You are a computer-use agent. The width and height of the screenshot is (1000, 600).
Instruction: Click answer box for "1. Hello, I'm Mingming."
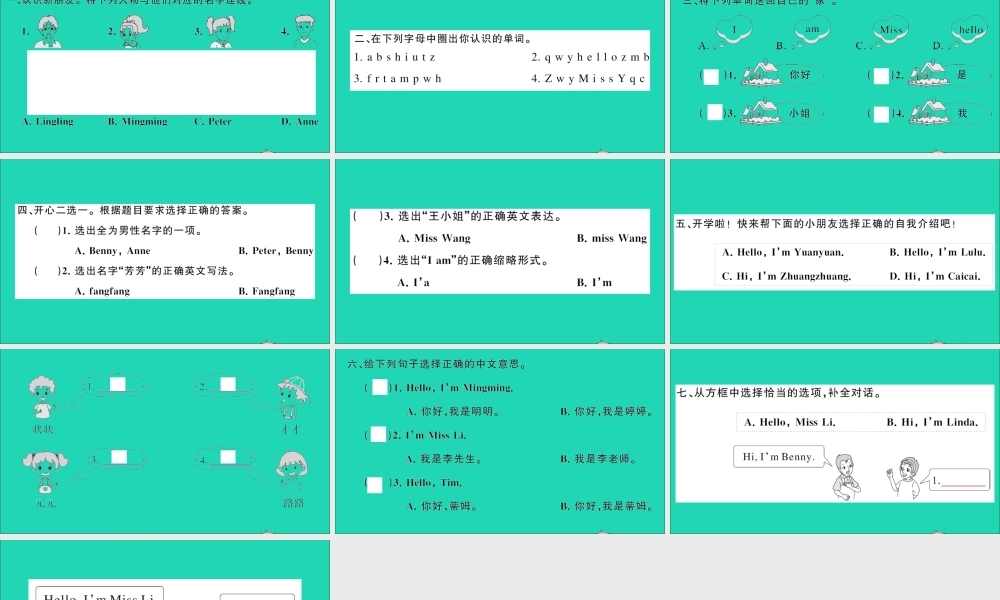[x=379, y=387]
